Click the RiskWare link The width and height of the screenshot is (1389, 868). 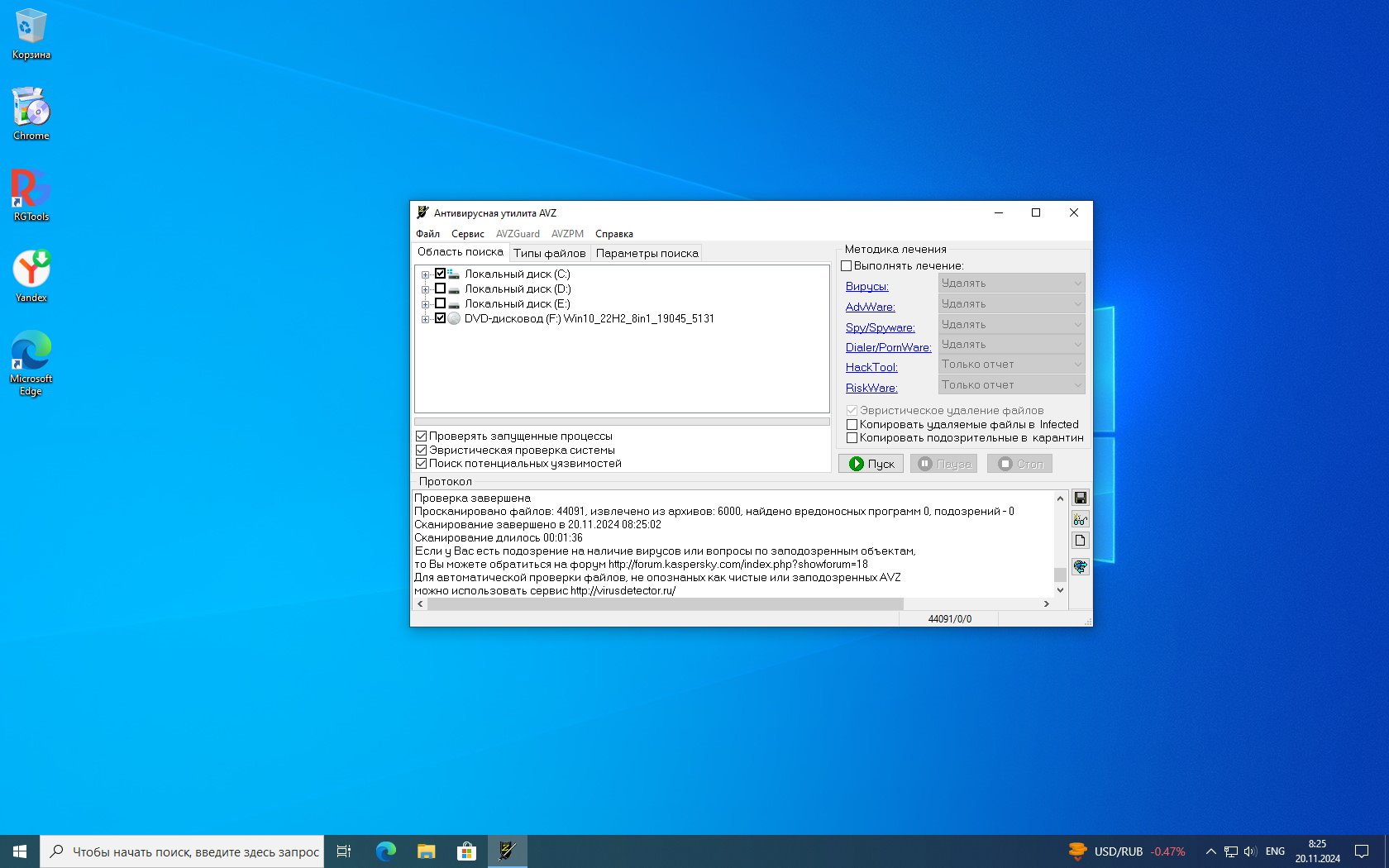coord(871,388)
